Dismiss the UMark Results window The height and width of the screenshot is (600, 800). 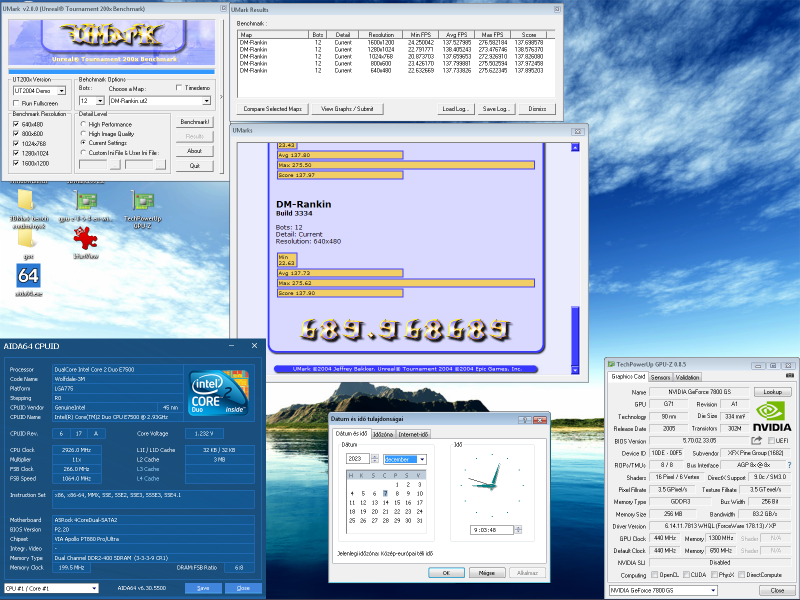tap(537, 109)
